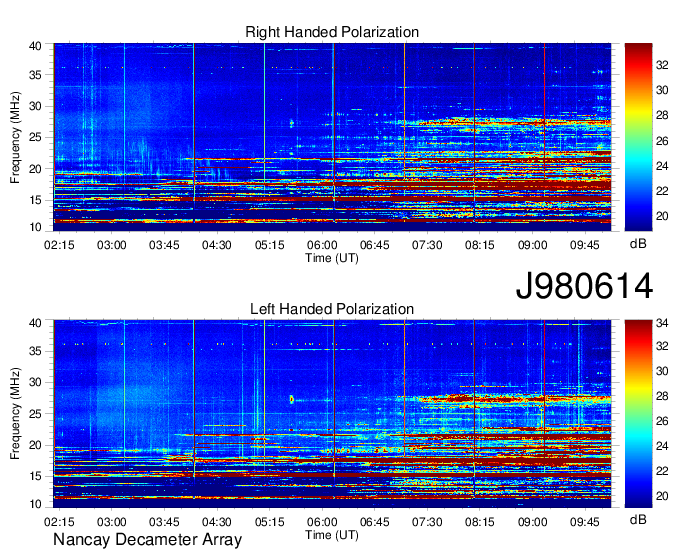The height and width of the screenshot is (552, 680).
Task: Click '07:30' on top plot time axis
Action: tap(427, 245)
